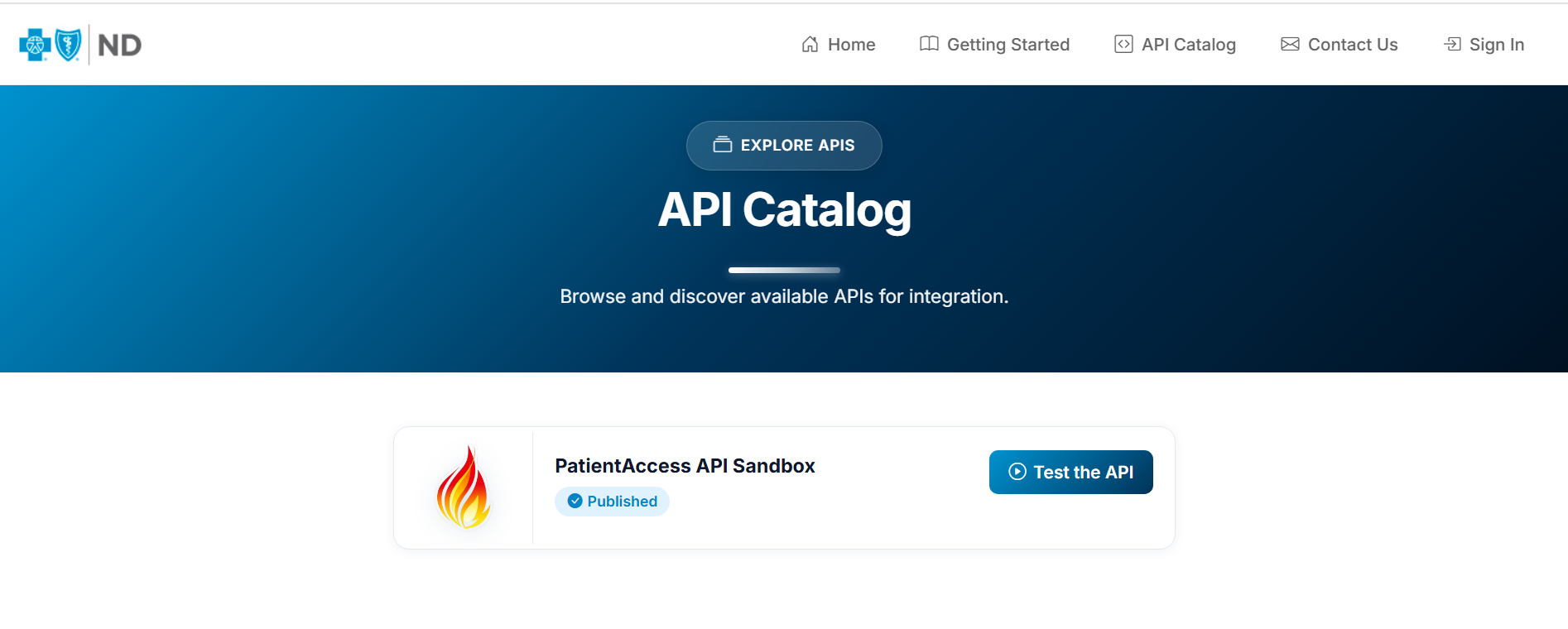Click the Blue Cross logo icon

pyautogui.click(x=35, y=45)
